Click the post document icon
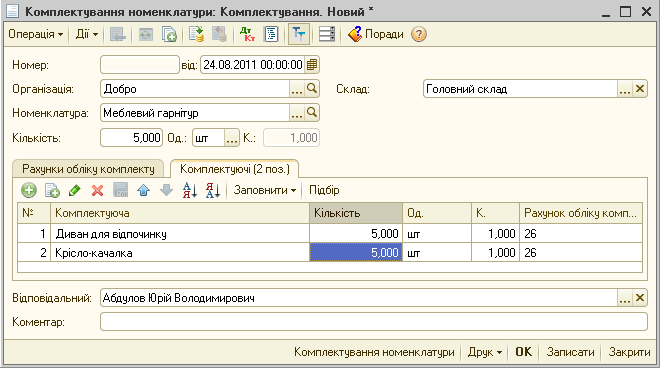Viewport: 660px width, 368px height. pos(196,34)
